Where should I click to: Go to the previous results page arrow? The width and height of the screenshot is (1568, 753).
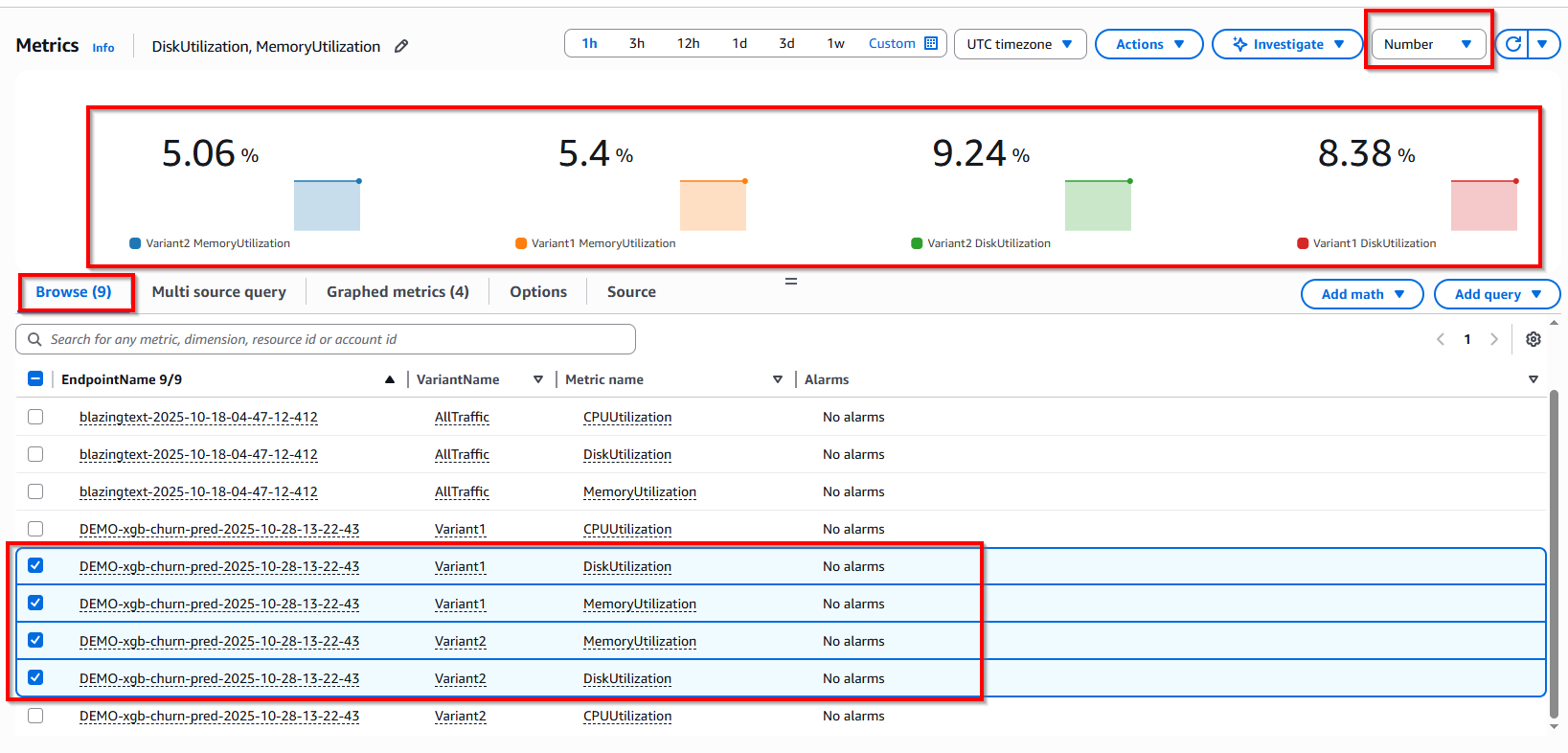[x=1441, y=339]
